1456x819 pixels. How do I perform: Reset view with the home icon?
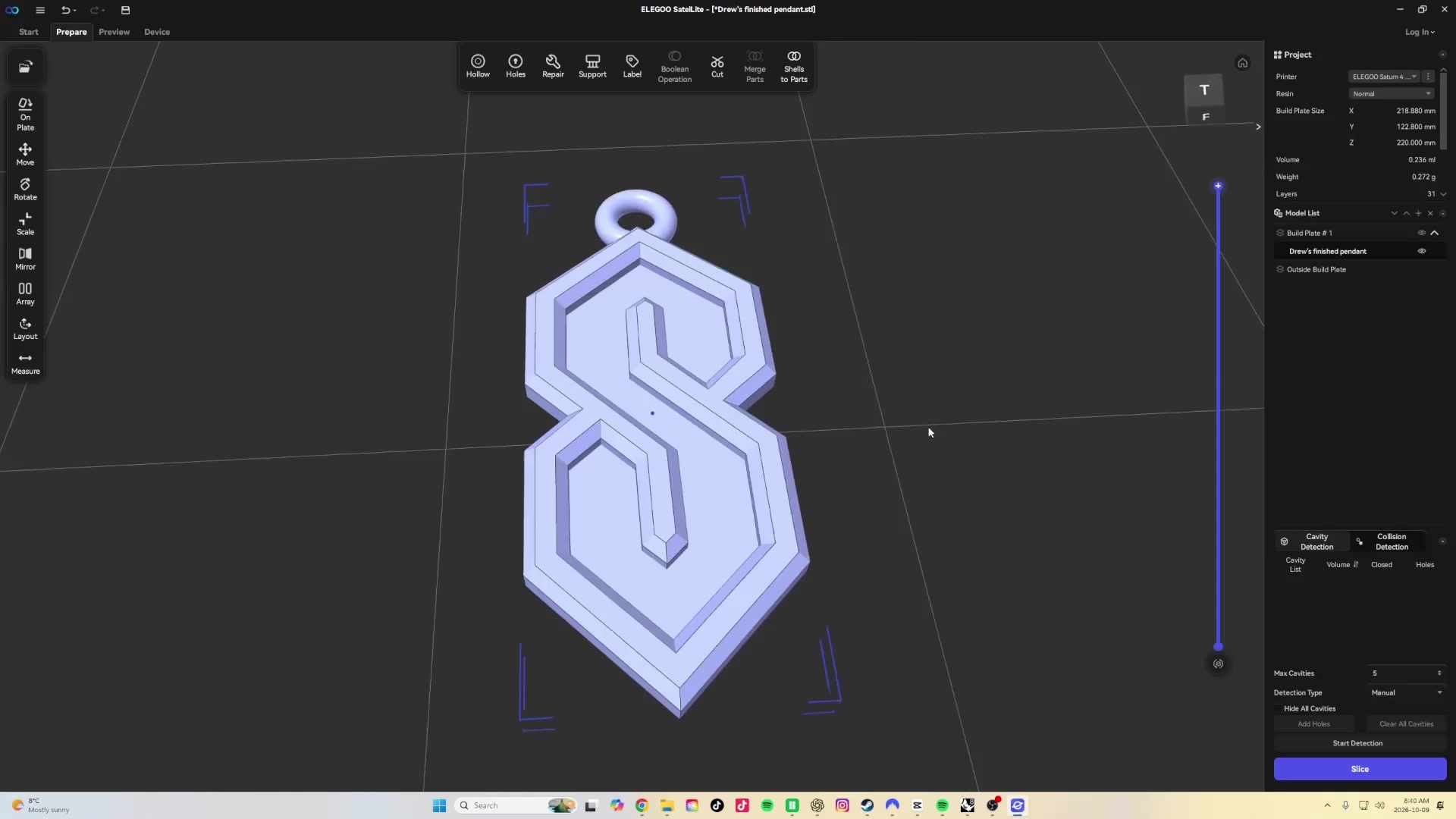[x=1242, y=63]
